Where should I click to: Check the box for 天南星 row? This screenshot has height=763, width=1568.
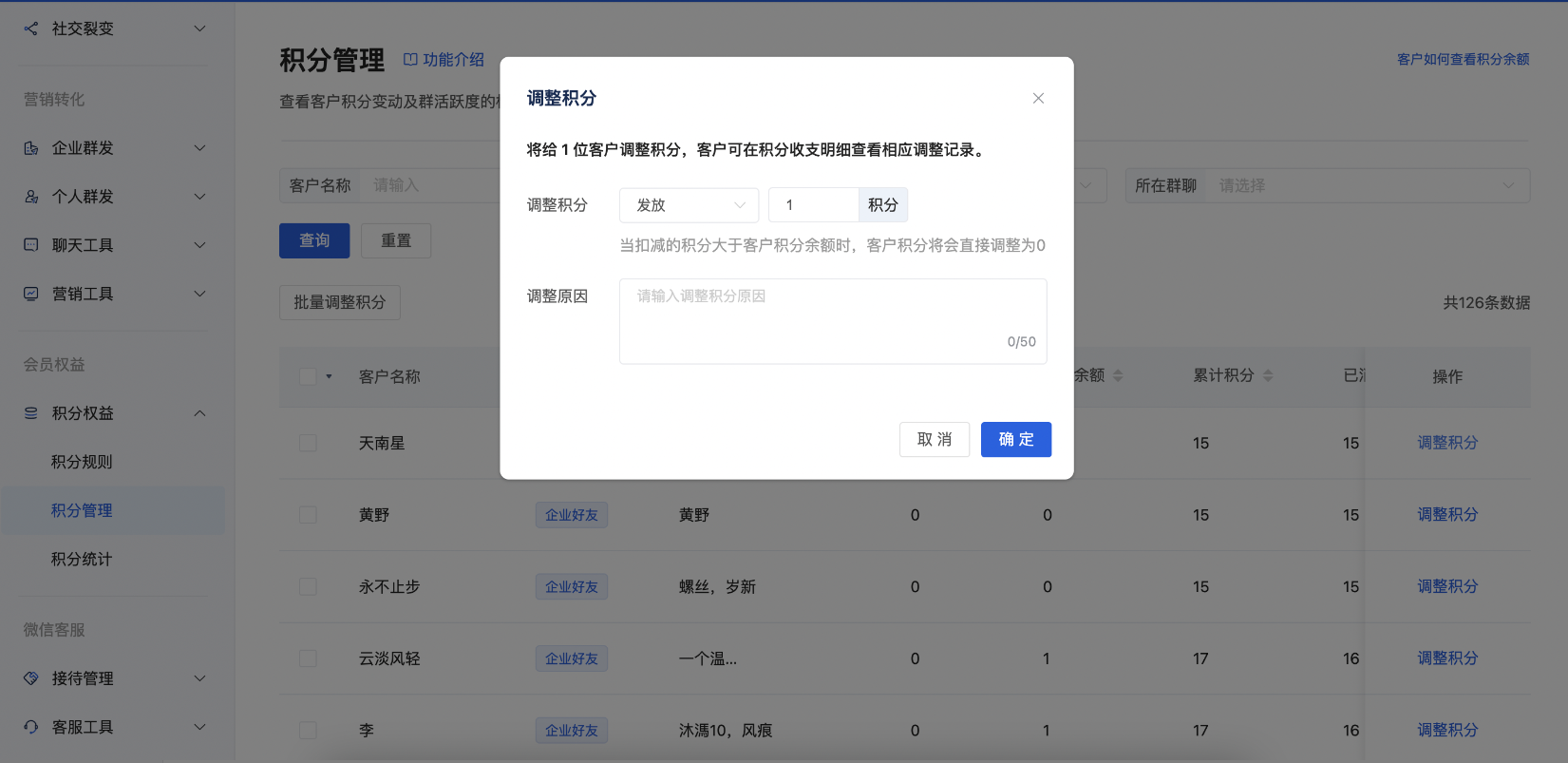click(308, 443)
